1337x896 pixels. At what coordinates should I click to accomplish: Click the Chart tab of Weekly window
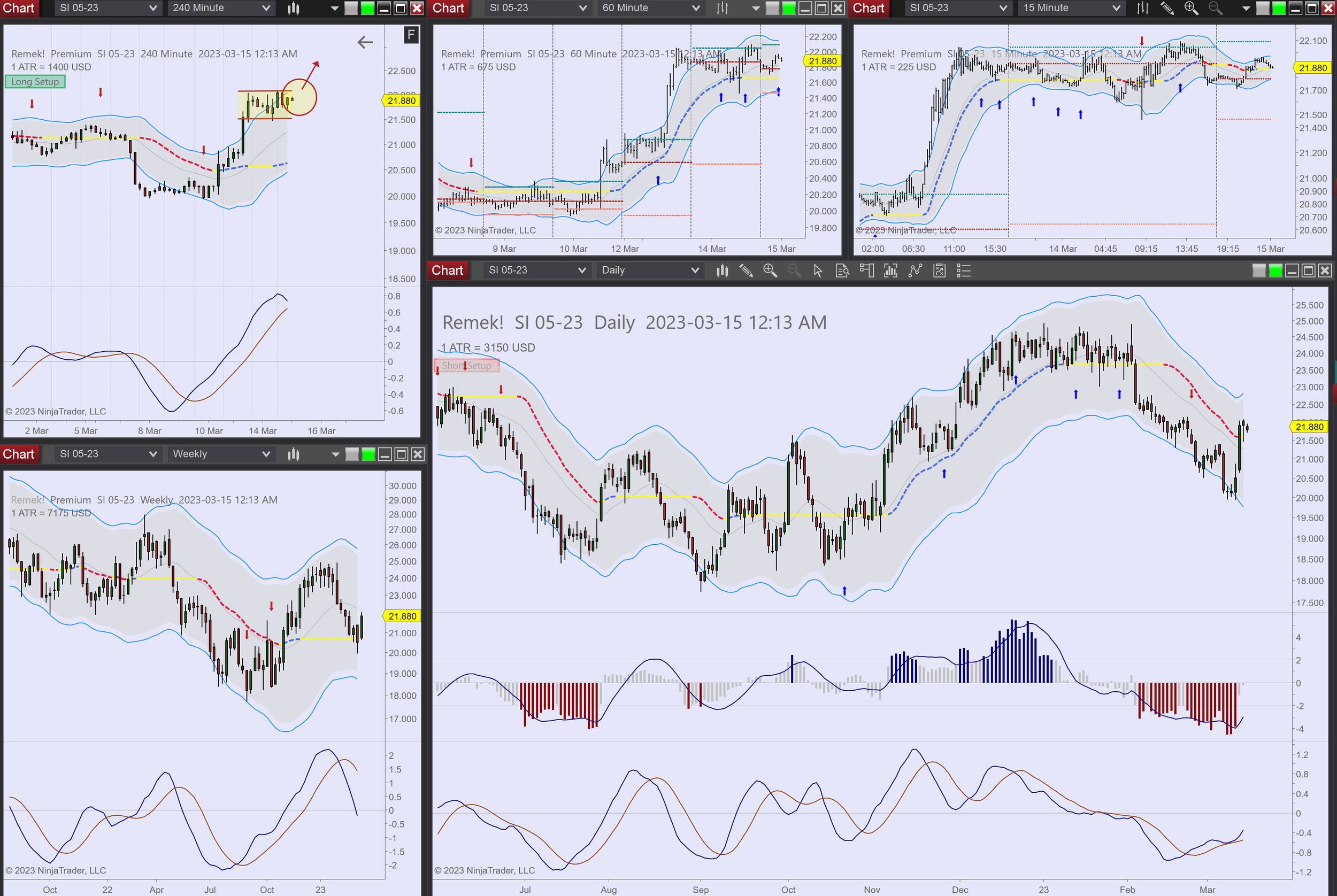click(19, 454)
